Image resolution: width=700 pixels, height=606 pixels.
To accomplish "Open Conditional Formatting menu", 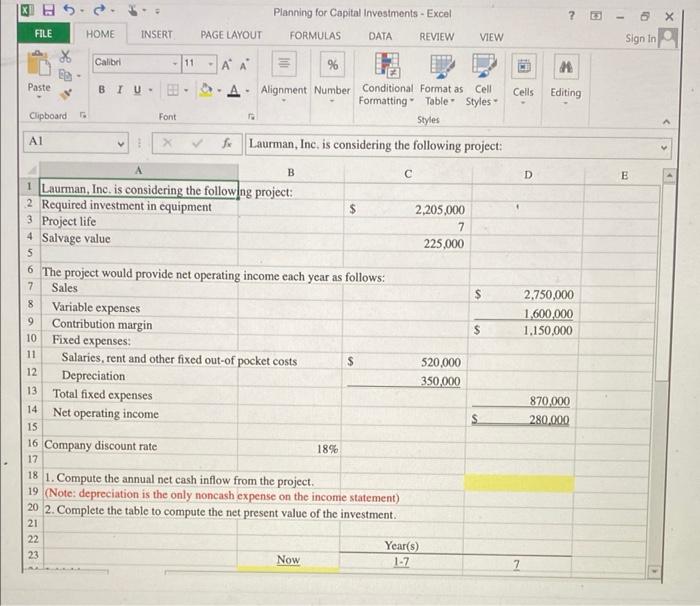I will point(387,79).
